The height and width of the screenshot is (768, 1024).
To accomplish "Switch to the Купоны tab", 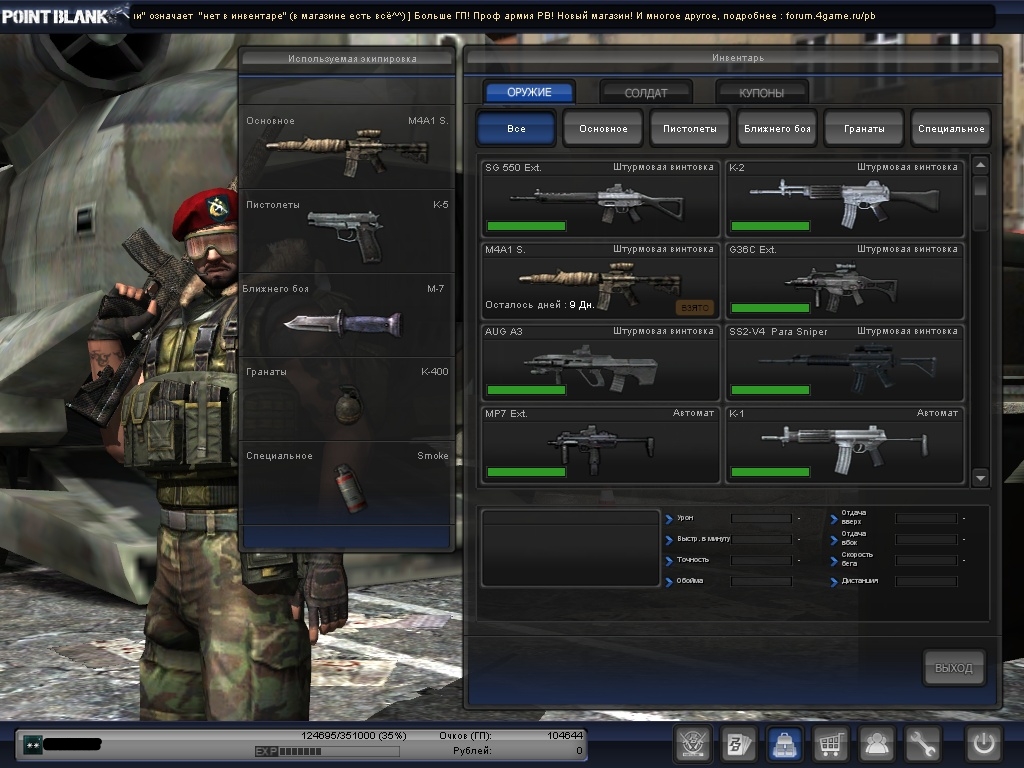I will pyautogui.click(x=761, y=93).
